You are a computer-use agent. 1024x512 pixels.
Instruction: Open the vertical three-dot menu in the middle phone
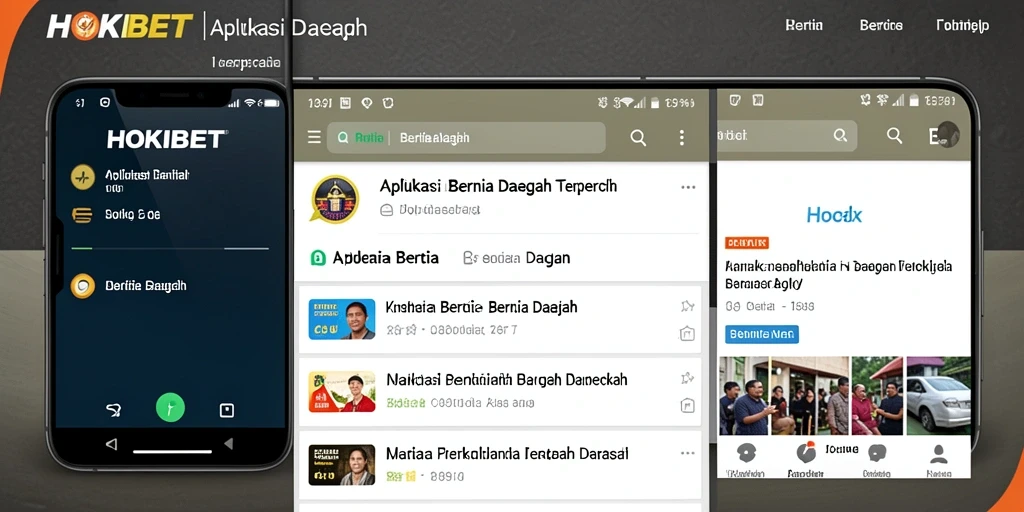[x=681, y=137]
